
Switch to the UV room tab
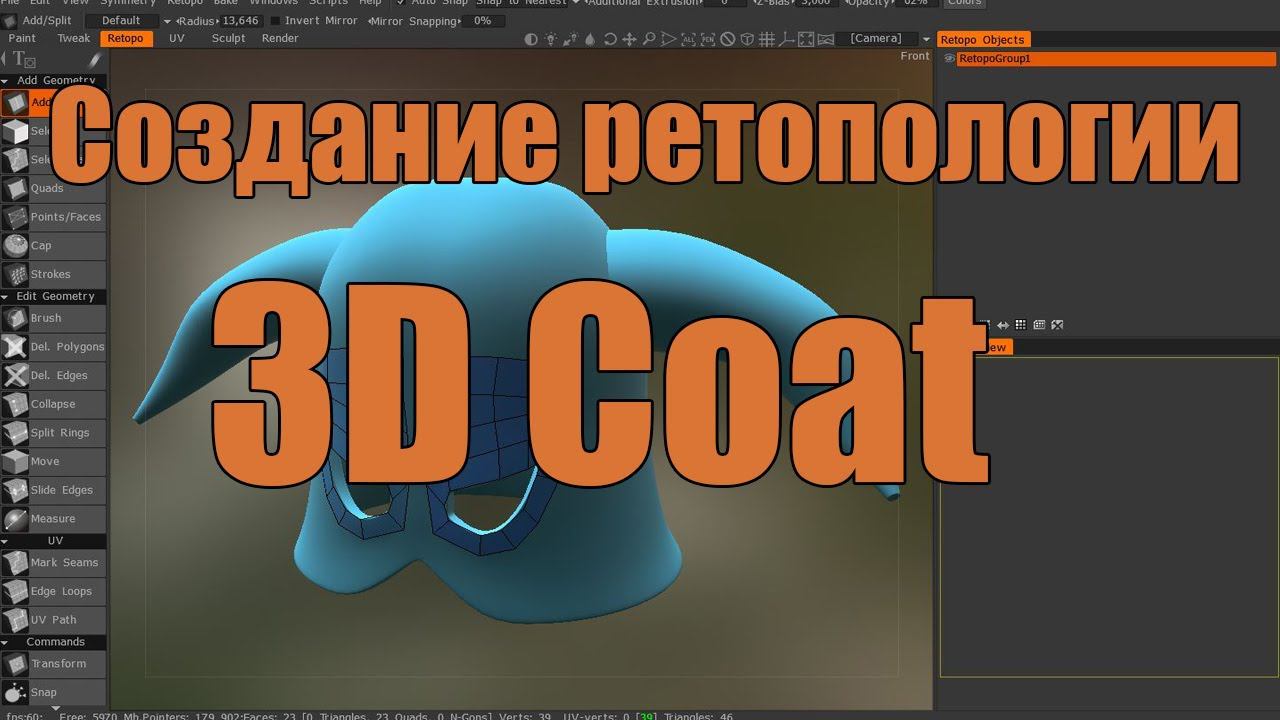pos(177,38)
